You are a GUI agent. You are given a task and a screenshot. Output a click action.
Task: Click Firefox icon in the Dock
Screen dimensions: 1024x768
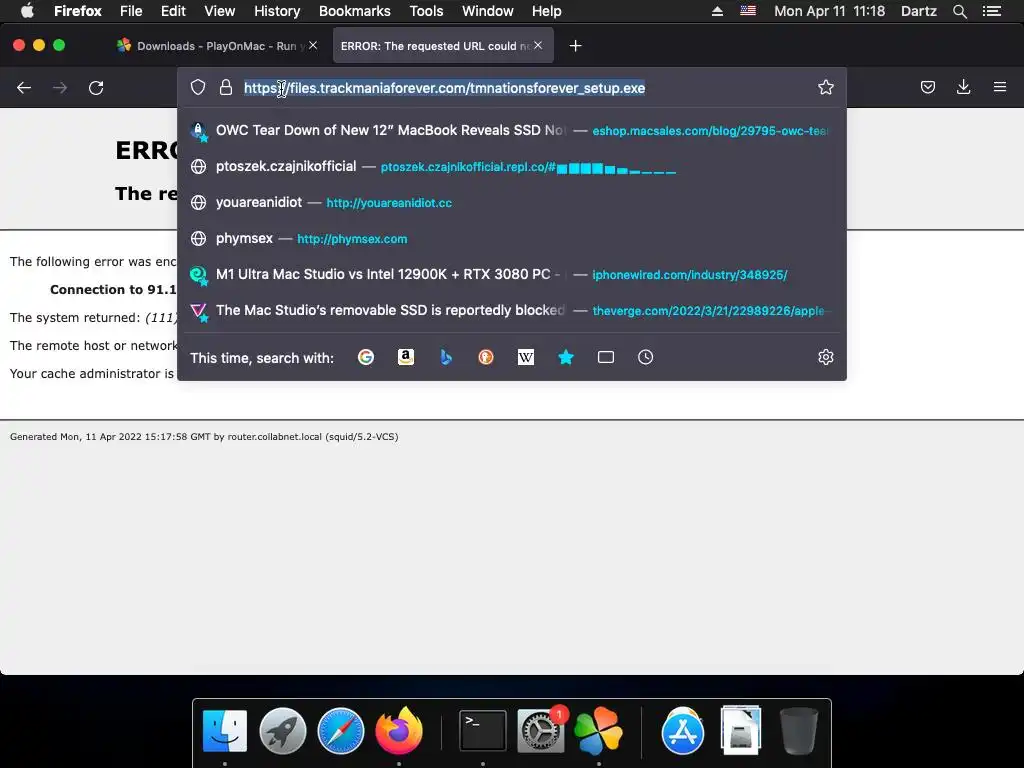tap(398, 731)
